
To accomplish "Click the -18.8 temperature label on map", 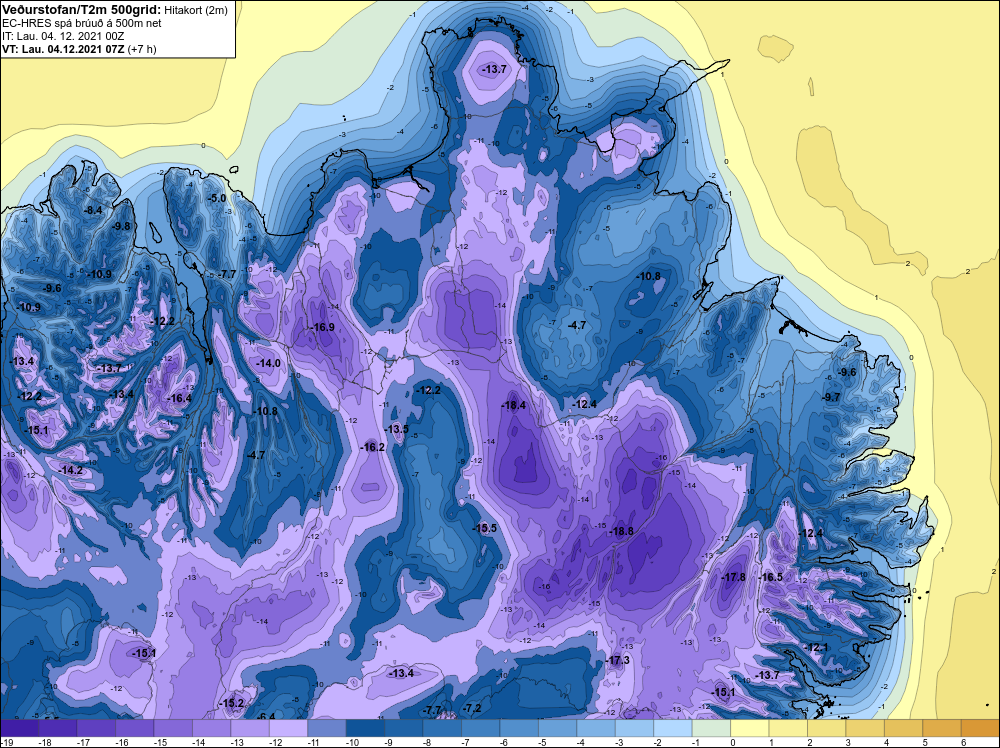I will click(621, 531).
